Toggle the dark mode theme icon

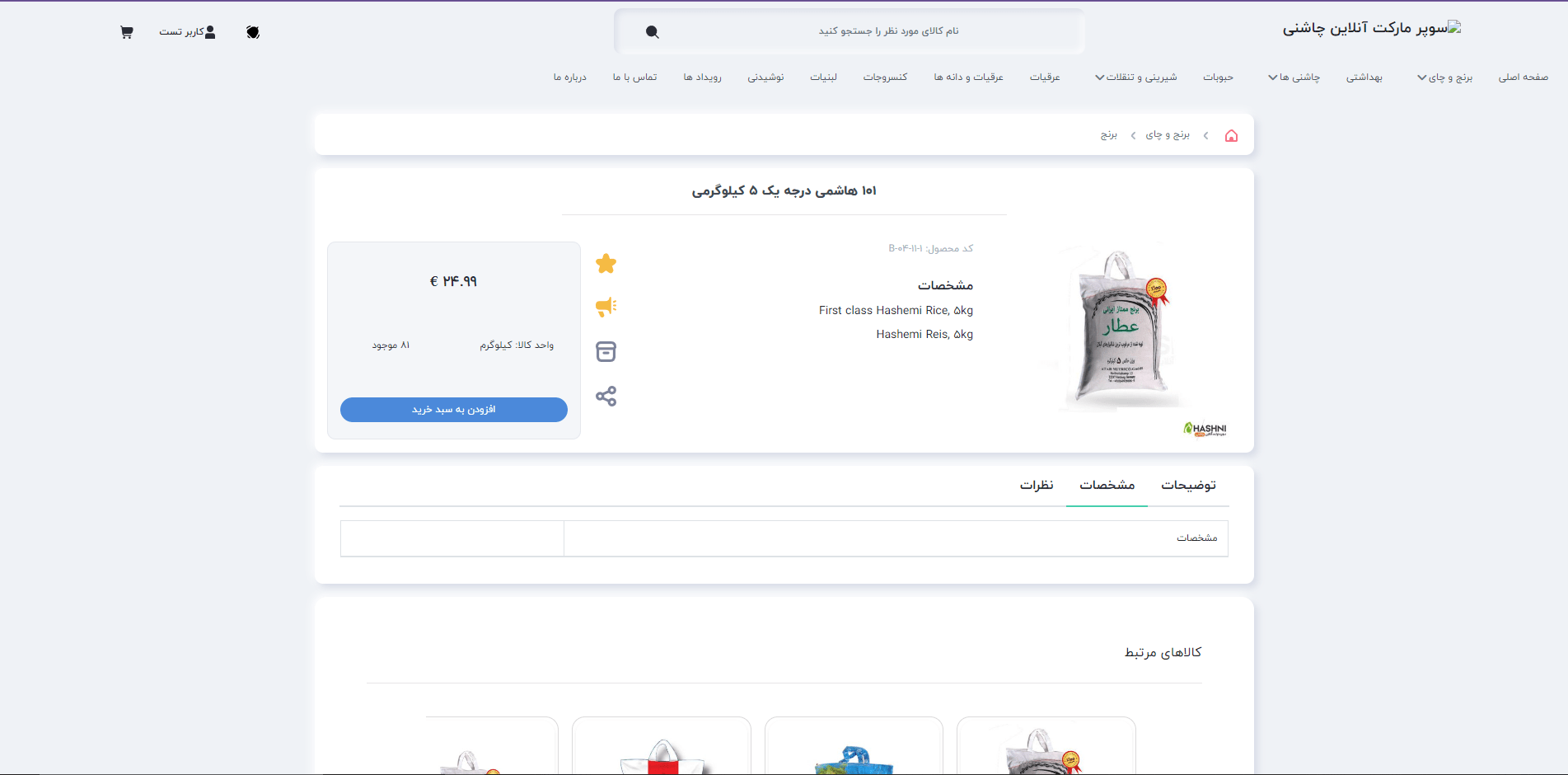(x=253, y=32)
